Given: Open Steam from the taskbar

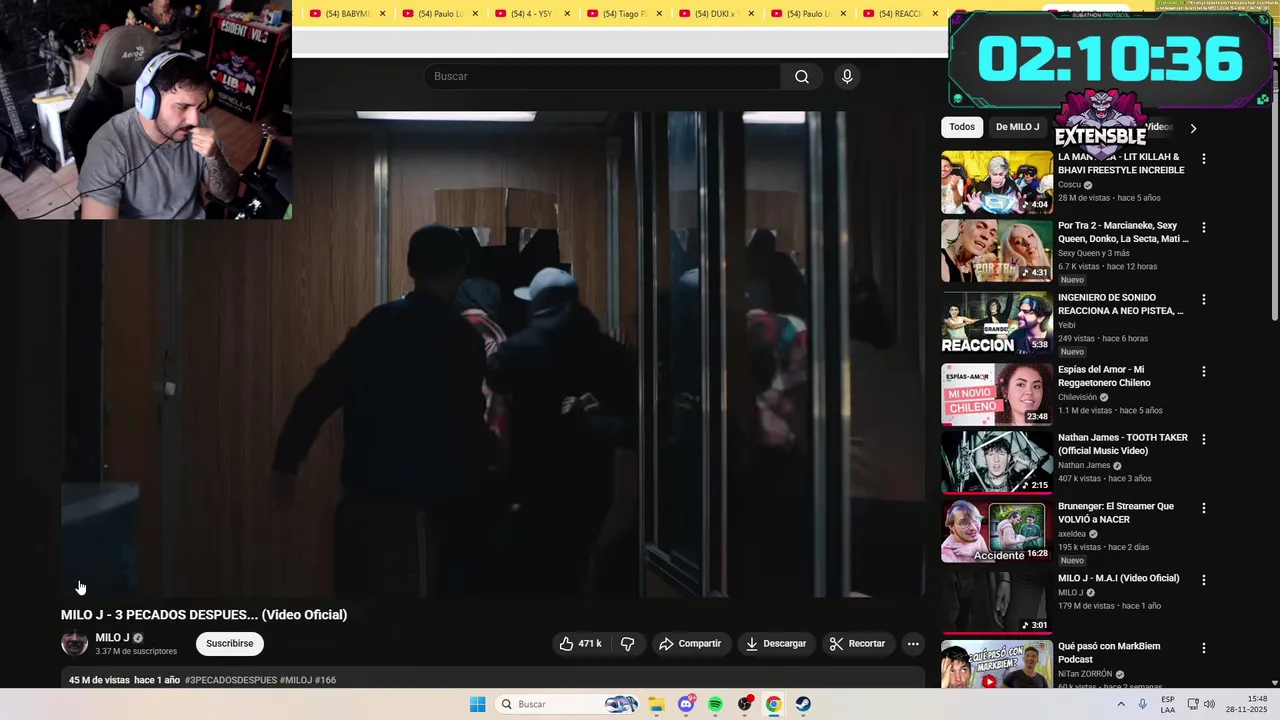Looking at the screenshot, I should (803, 704).
